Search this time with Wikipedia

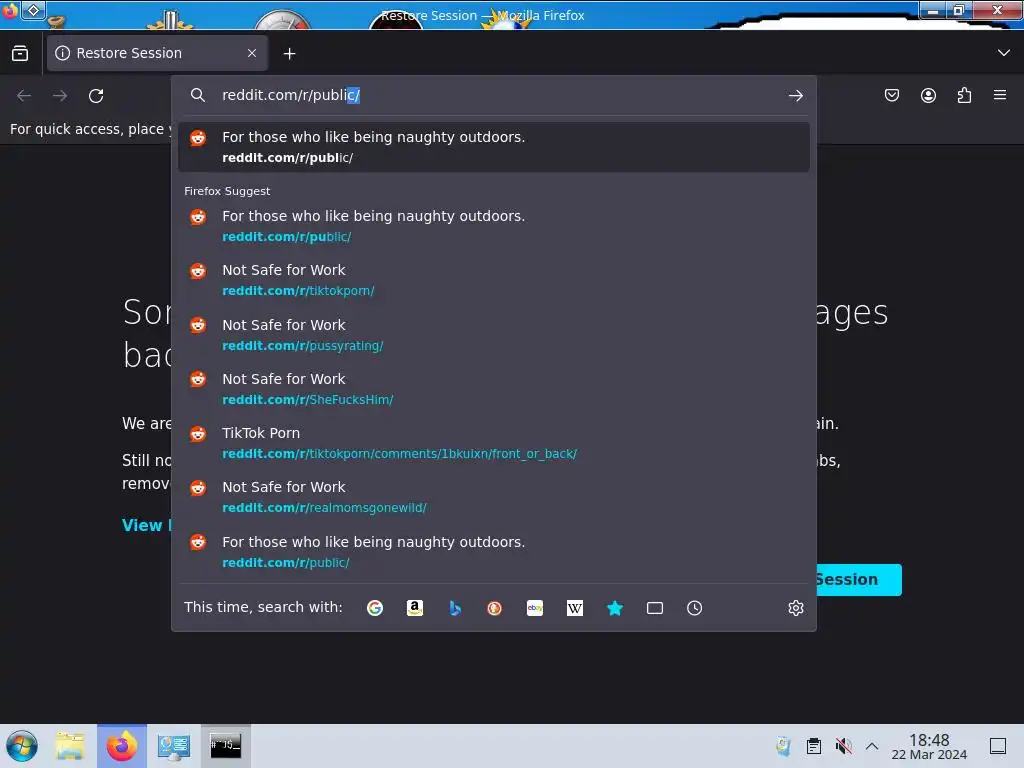pos(575,608)
